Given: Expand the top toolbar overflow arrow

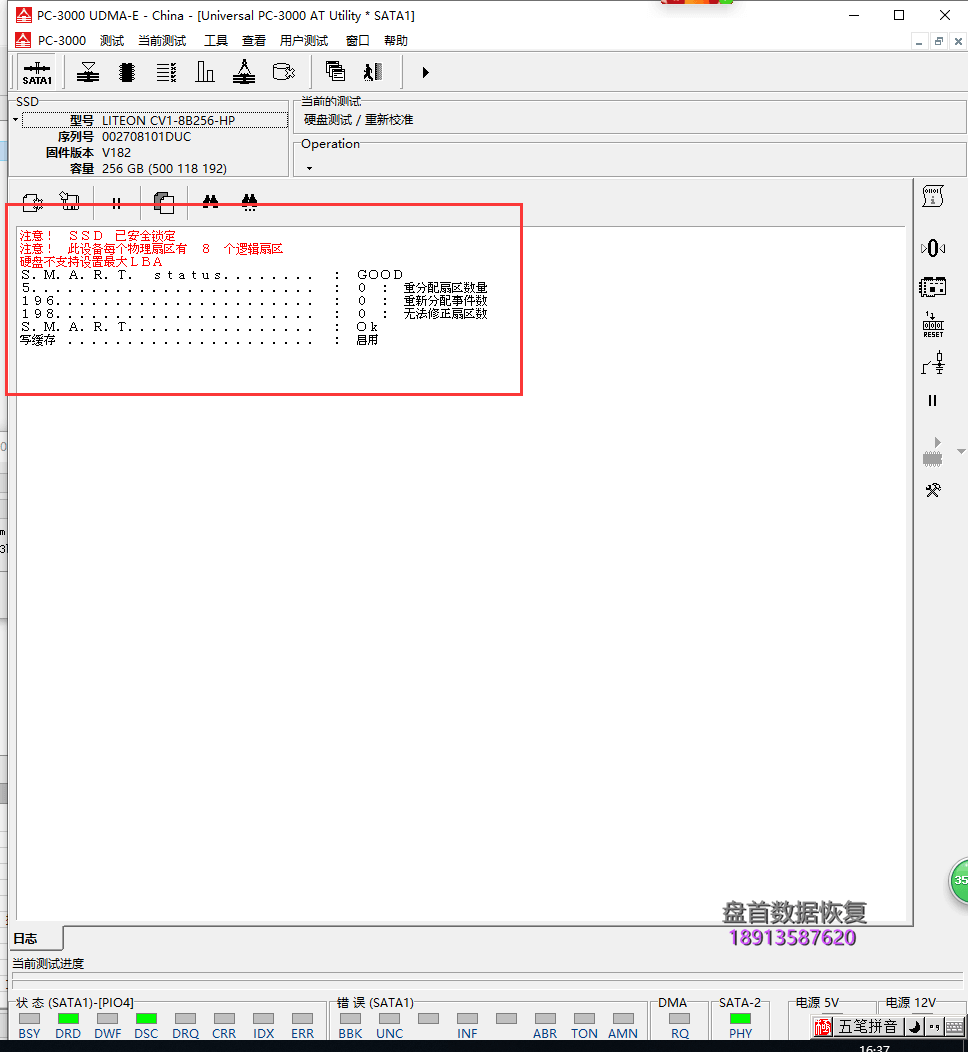Looking at the screenshot, I should pos(425,72).
